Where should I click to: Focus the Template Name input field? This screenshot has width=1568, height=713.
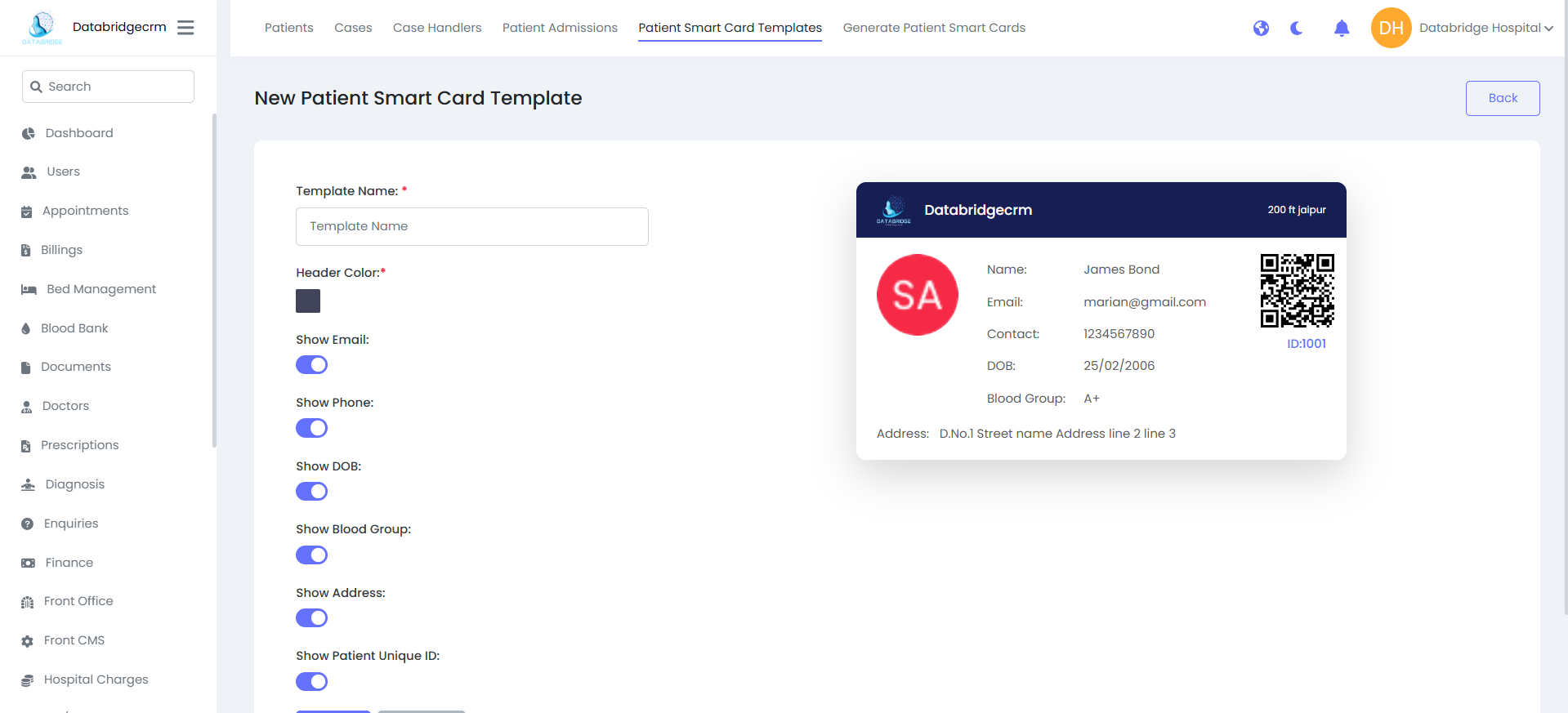[x=472, y=226]
